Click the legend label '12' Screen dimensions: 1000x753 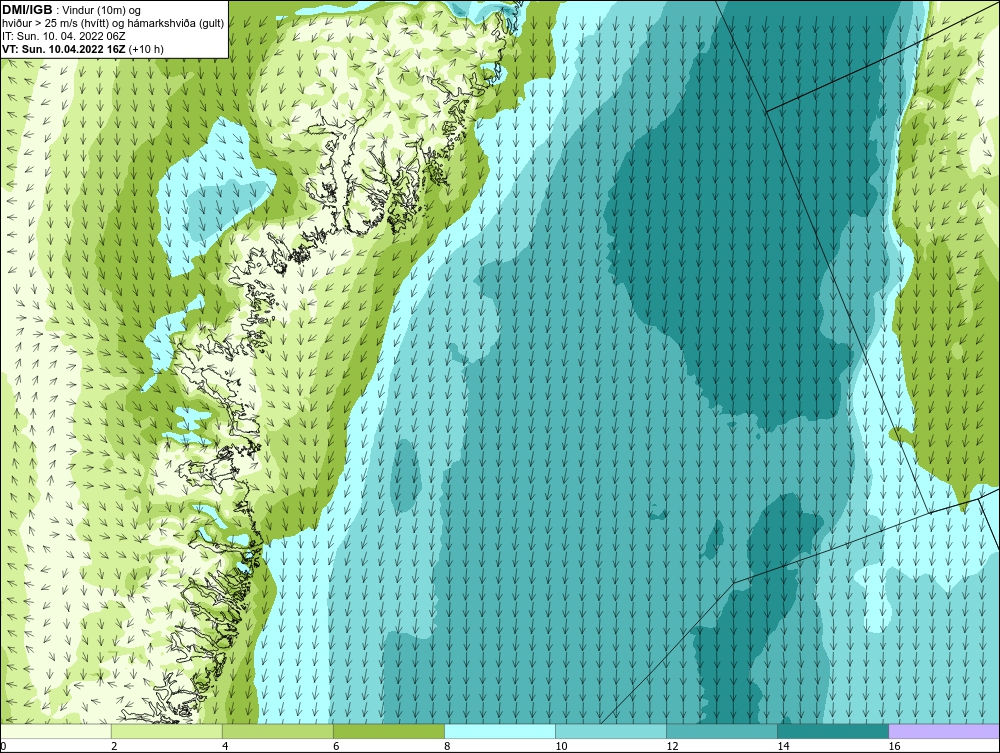(x=672, y=746)
